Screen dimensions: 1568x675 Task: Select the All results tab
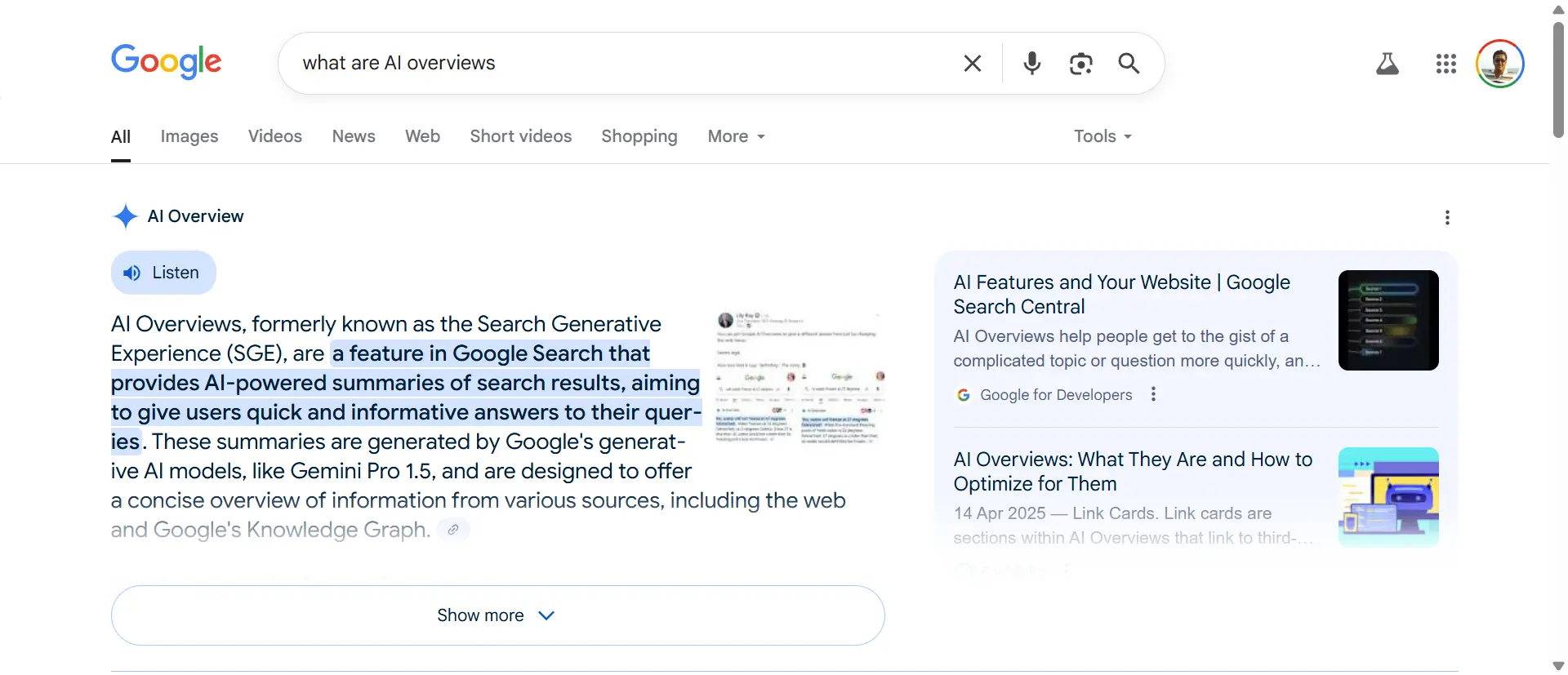click(x=121, y=136)
